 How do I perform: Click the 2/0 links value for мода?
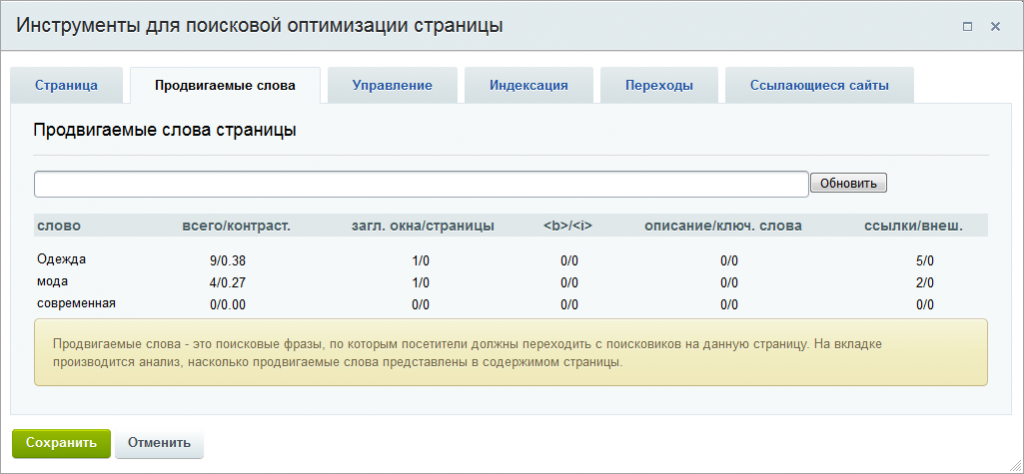point(925,283)
